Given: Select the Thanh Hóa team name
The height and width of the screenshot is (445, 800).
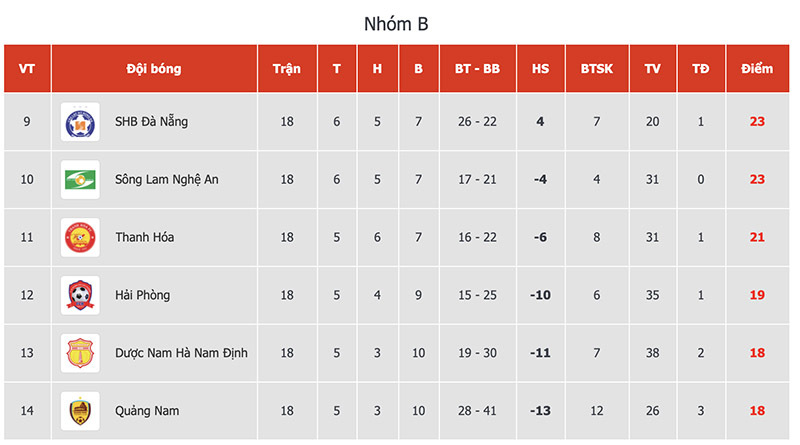Looking at the screenshot, I should point(143,238).
